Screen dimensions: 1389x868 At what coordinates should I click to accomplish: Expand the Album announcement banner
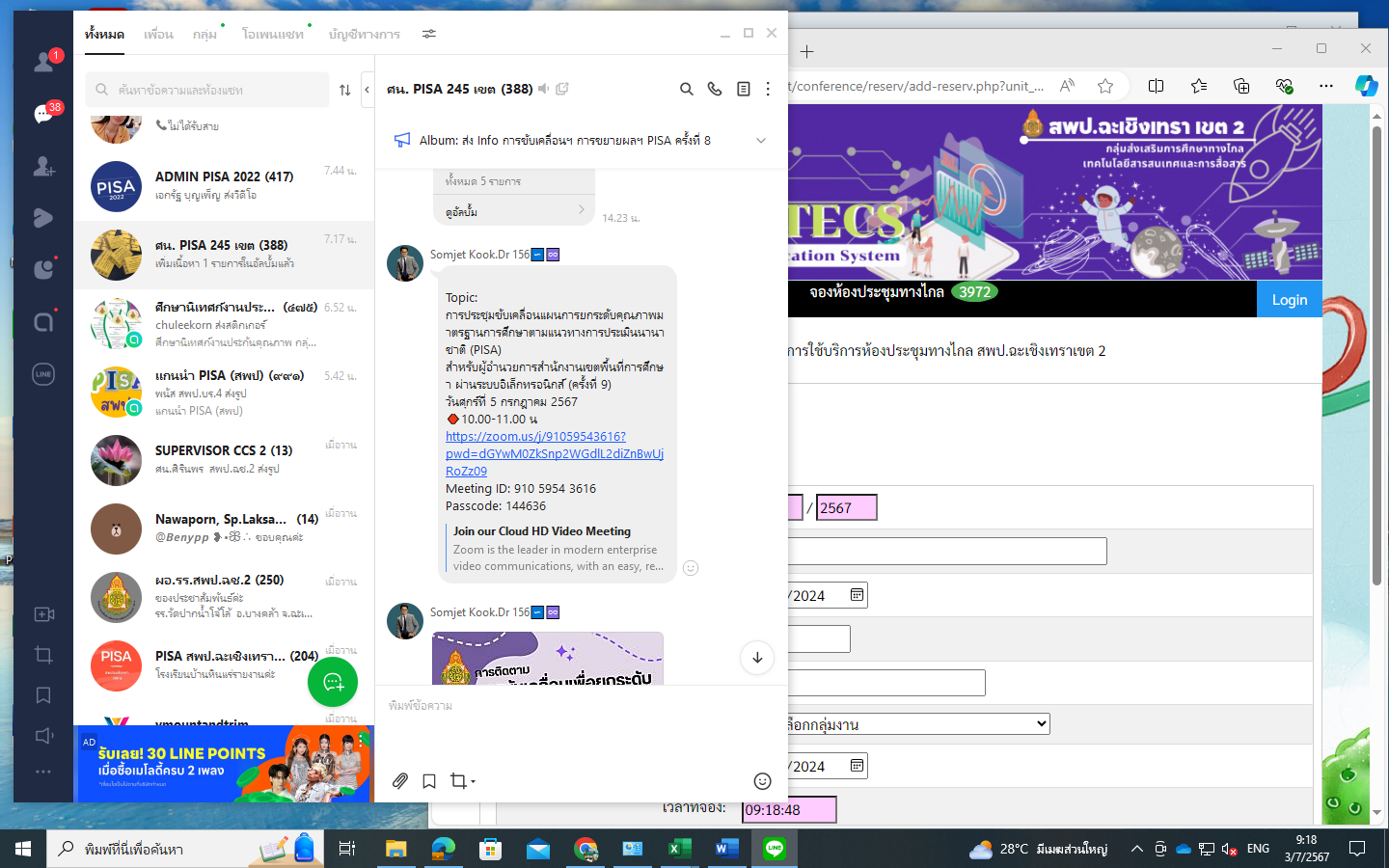[761, 140]
